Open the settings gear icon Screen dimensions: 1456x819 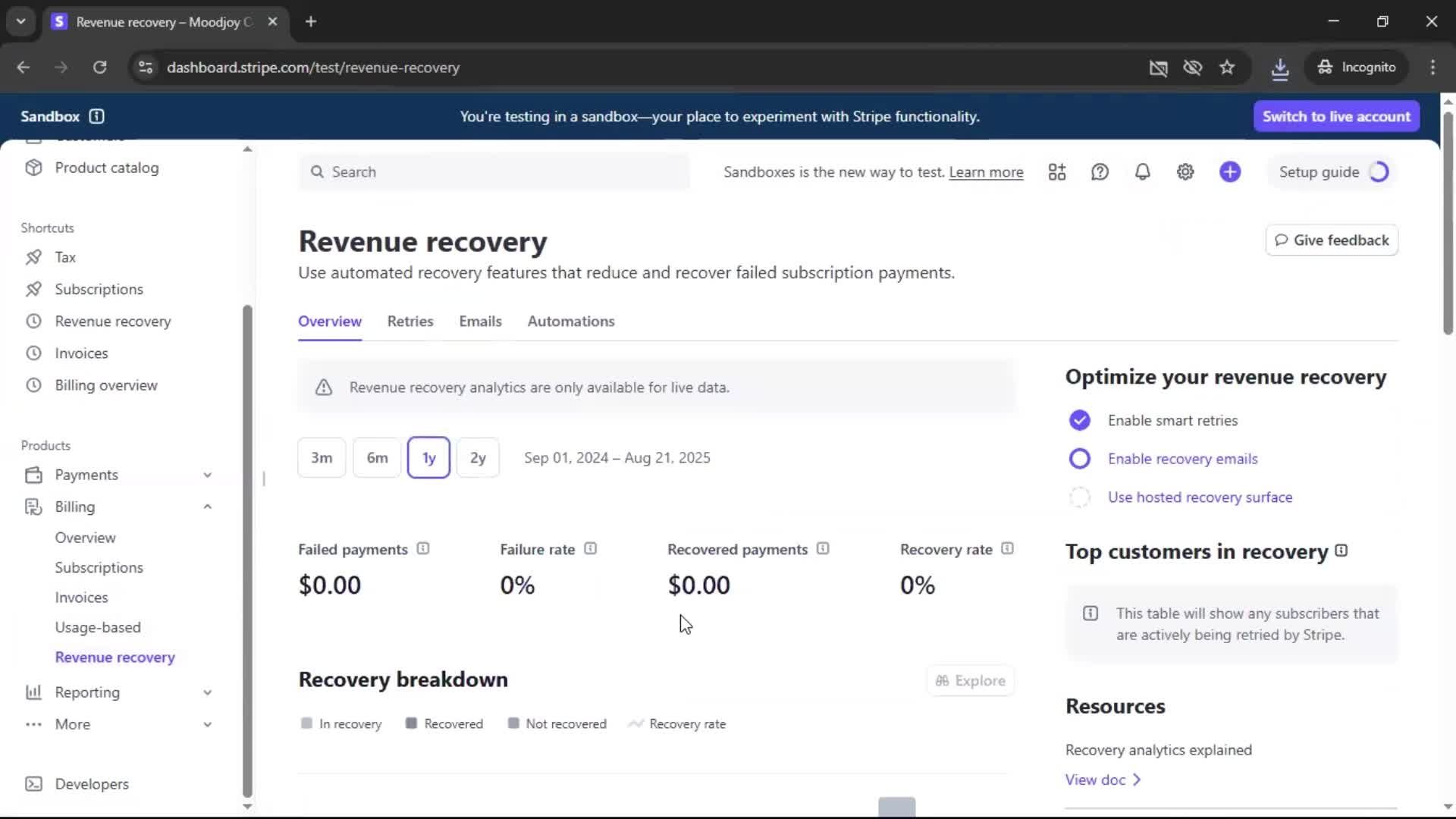pyautogui.click(x=1185, y=172)
